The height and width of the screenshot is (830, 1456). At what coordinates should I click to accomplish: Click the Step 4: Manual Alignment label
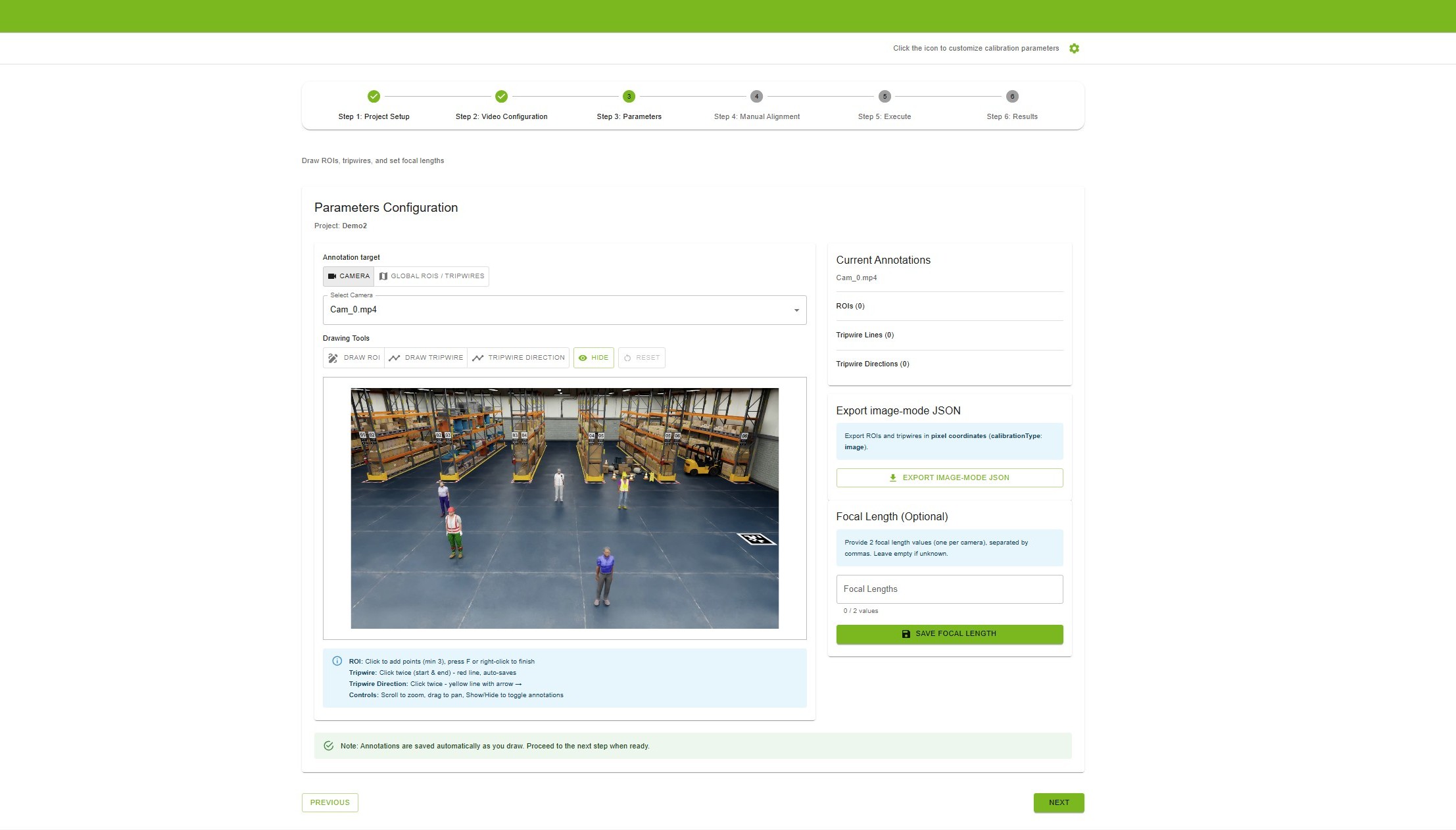point(756,116)
